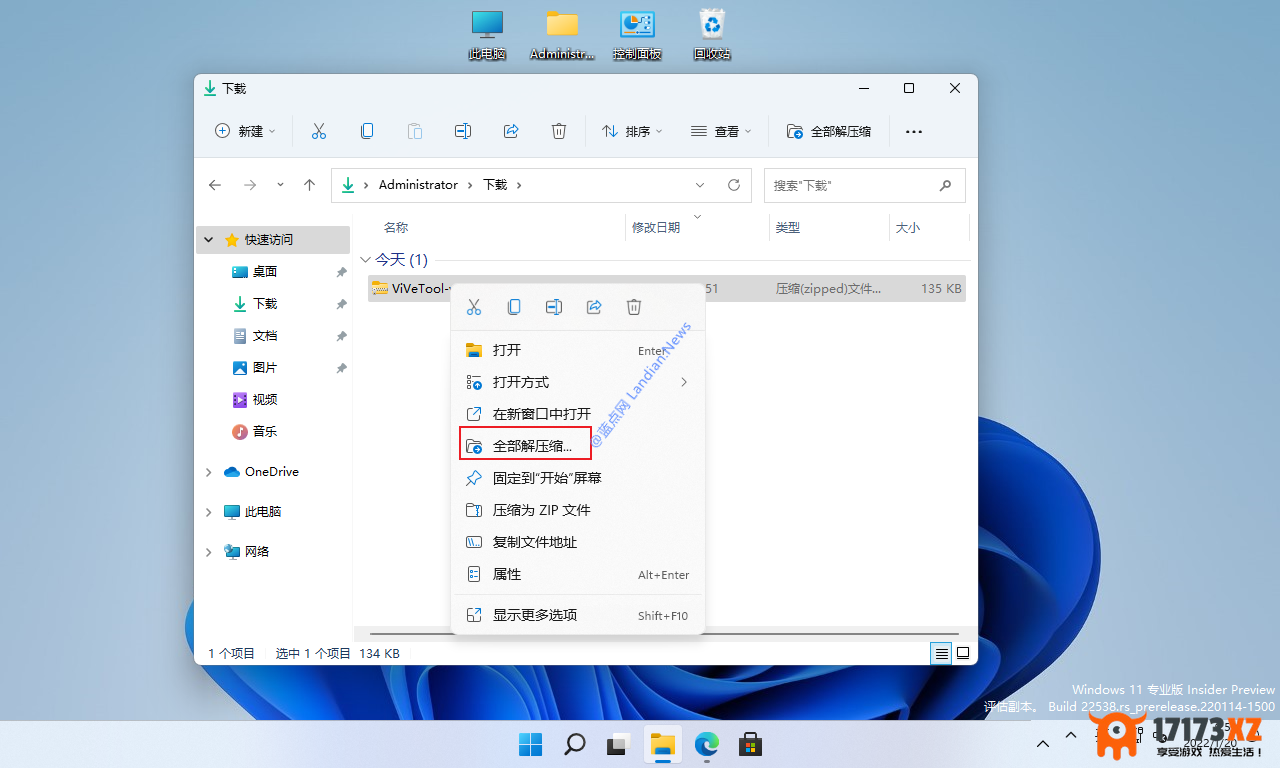Screen dimensions: 1280x768
Task: Click the Copy icon in the Explorer toolbar
Action: 367,131
